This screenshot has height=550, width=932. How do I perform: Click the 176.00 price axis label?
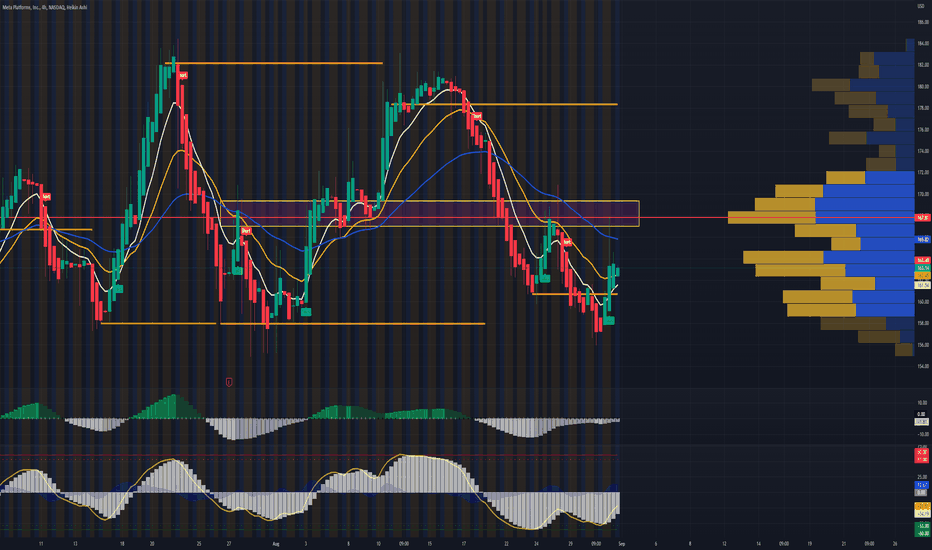[x=922, y=130]
